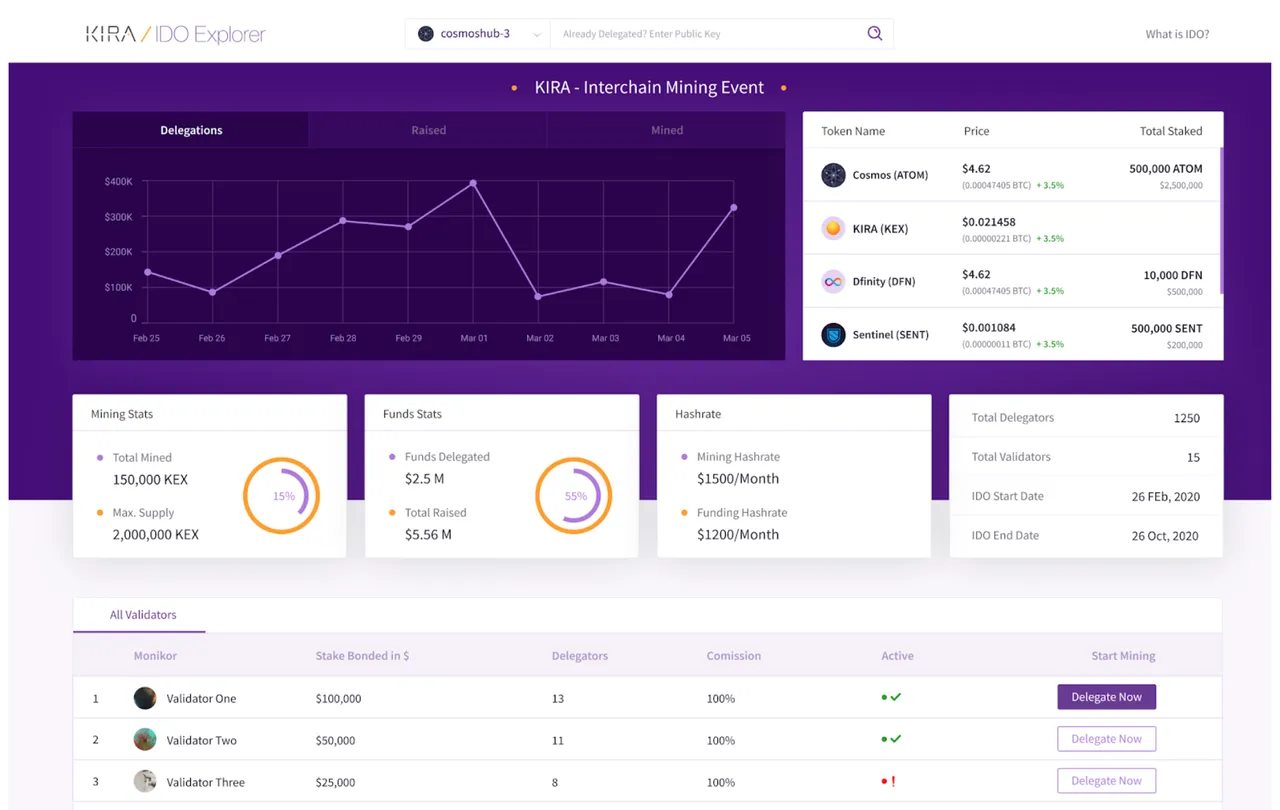Viewport: 1280px width, 810px height.
Task: Open the cosmoshub-3 chain dropdown
Action: click(x=479, y=34)
